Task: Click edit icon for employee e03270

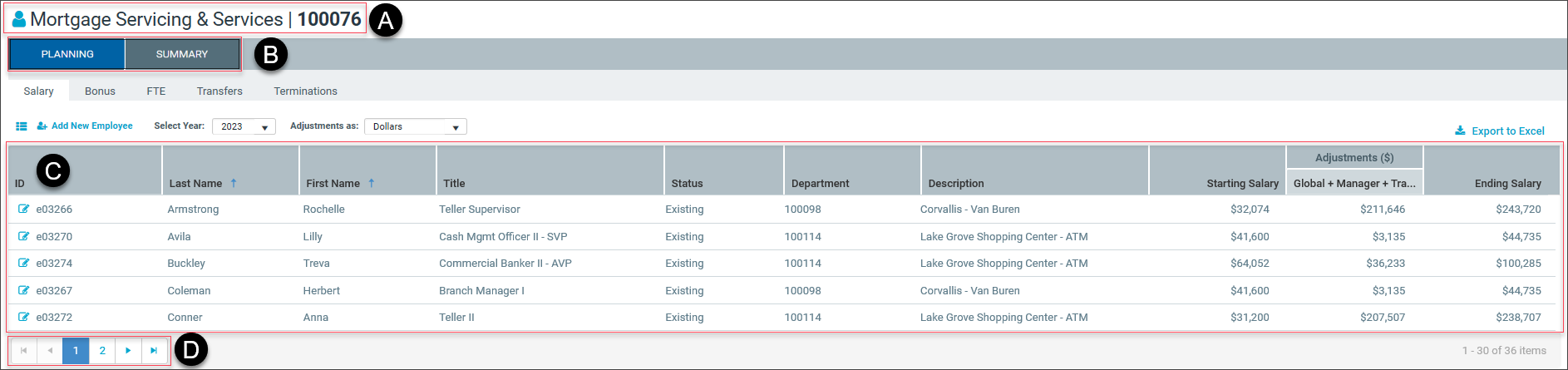Action: [x=23, y=236]
